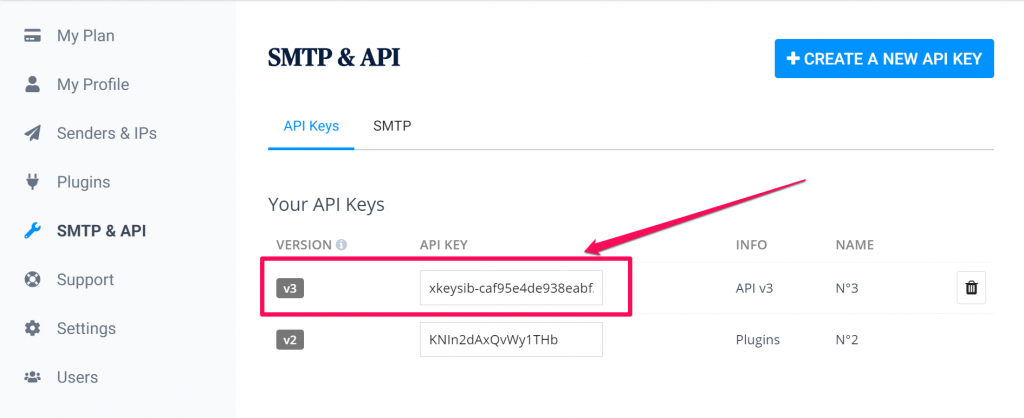This screenshot has width=1024, height=418.
Task: Click the credit card icon beside My Plan
Action: (x=32, y=36)
